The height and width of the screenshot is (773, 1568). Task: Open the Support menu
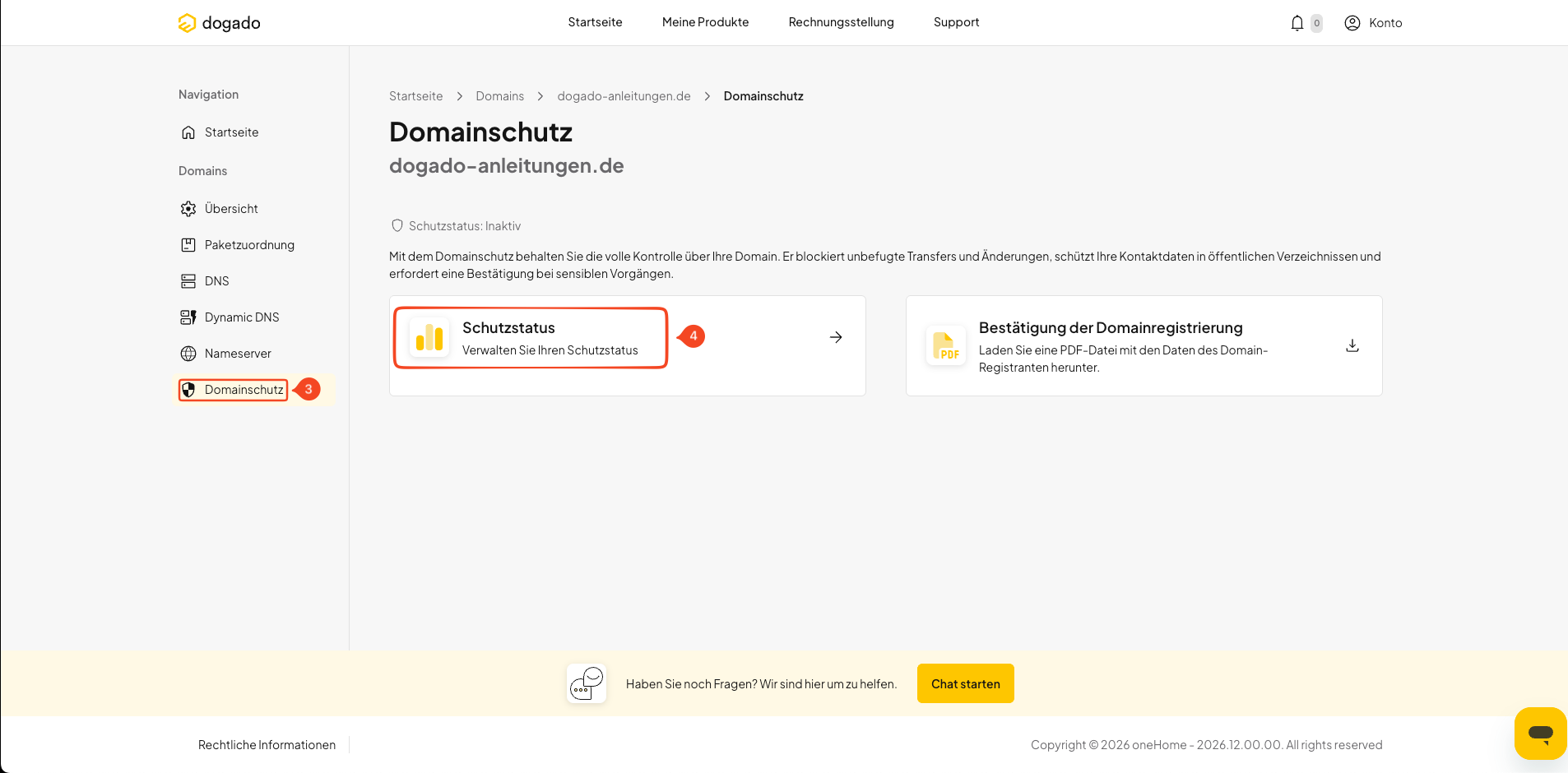[x=956, y=22]
